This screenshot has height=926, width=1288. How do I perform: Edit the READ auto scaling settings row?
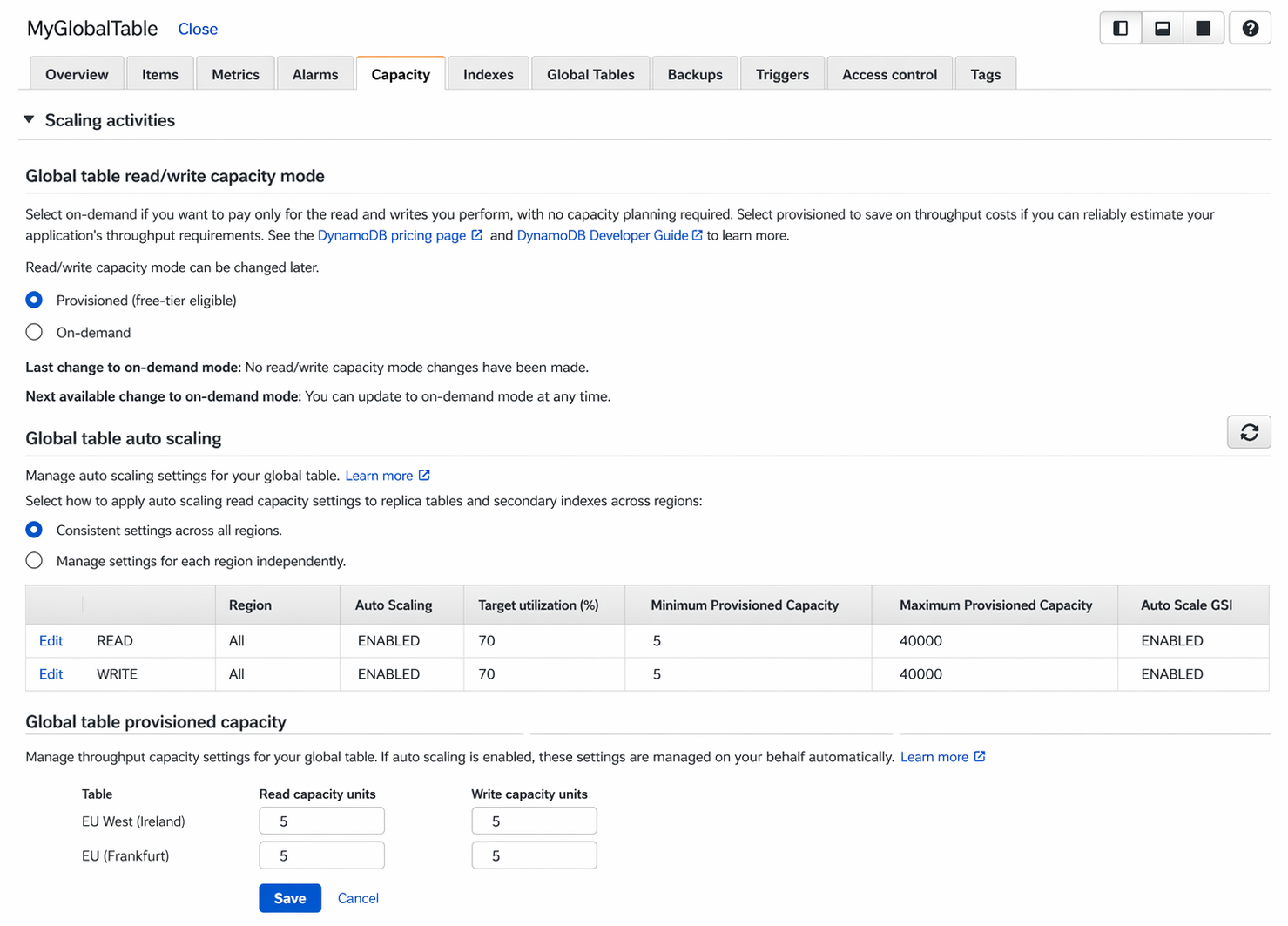(50, 640)
